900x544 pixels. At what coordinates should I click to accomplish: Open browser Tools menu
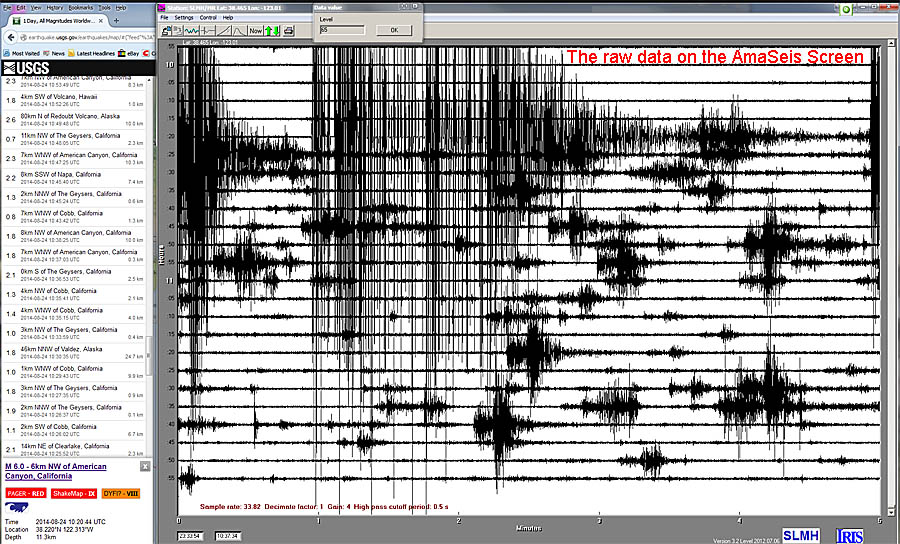click(104, 8)
